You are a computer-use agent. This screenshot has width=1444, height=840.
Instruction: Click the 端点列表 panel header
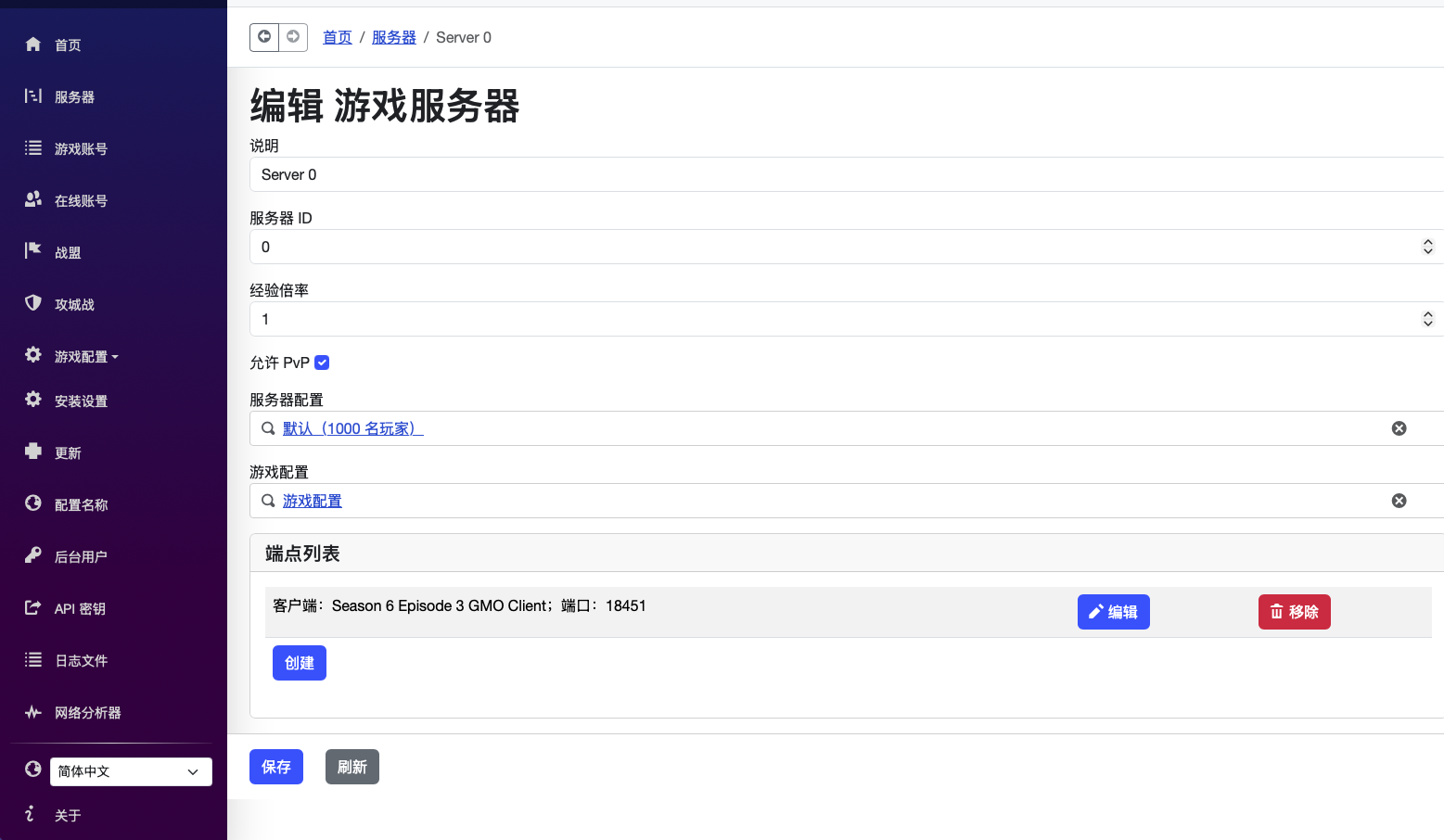pyautogui.click(x=847, y=554)
